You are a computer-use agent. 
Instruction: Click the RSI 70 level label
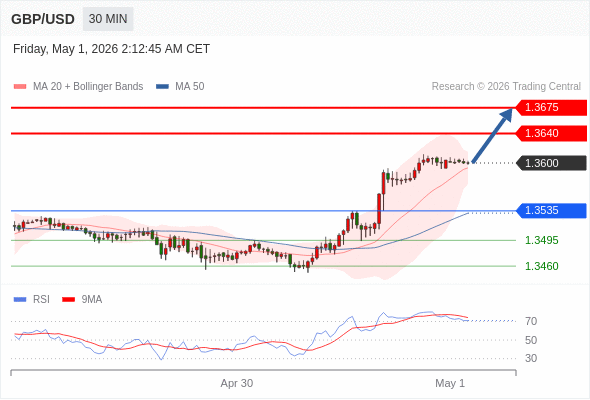[x=531, y=321]
